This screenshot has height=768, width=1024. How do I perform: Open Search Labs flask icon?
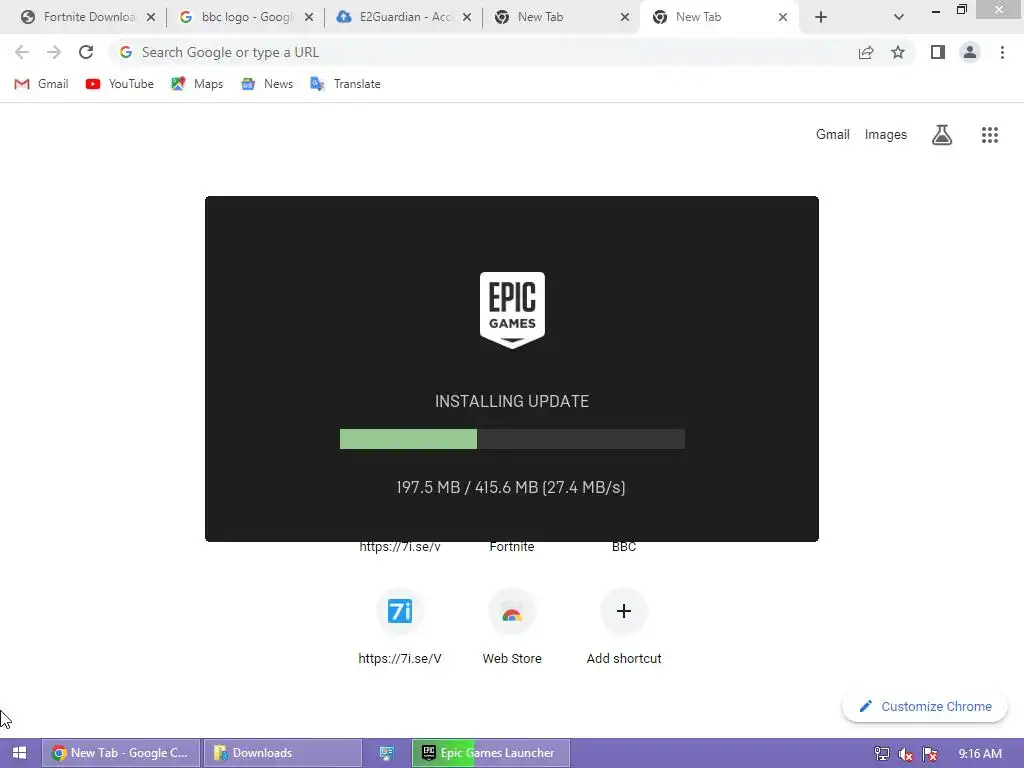click(942, 135)
